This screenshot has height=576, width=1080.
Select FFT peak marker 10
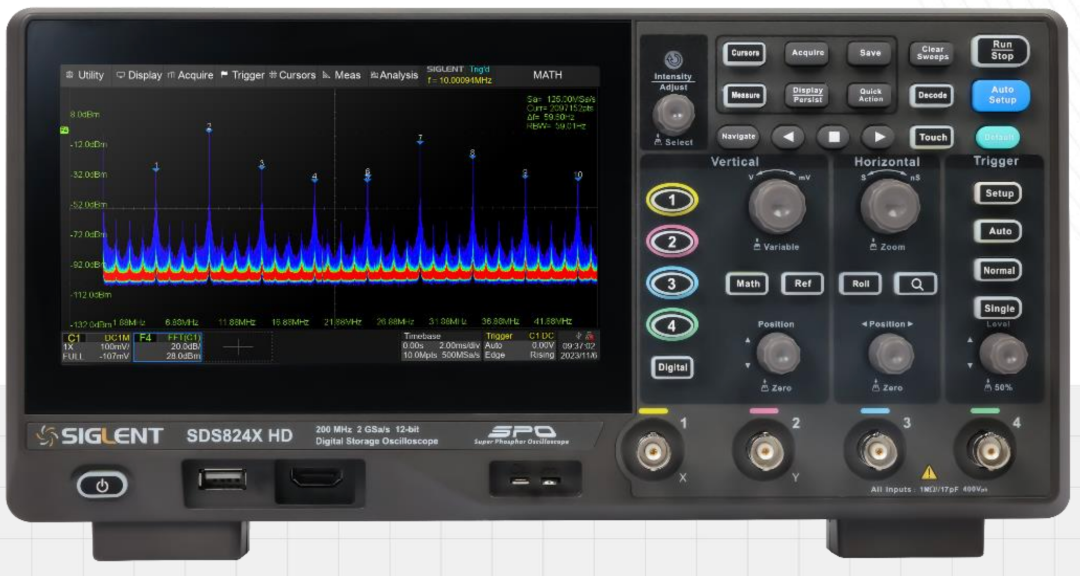pyautogui.click(x=578, y=176)
